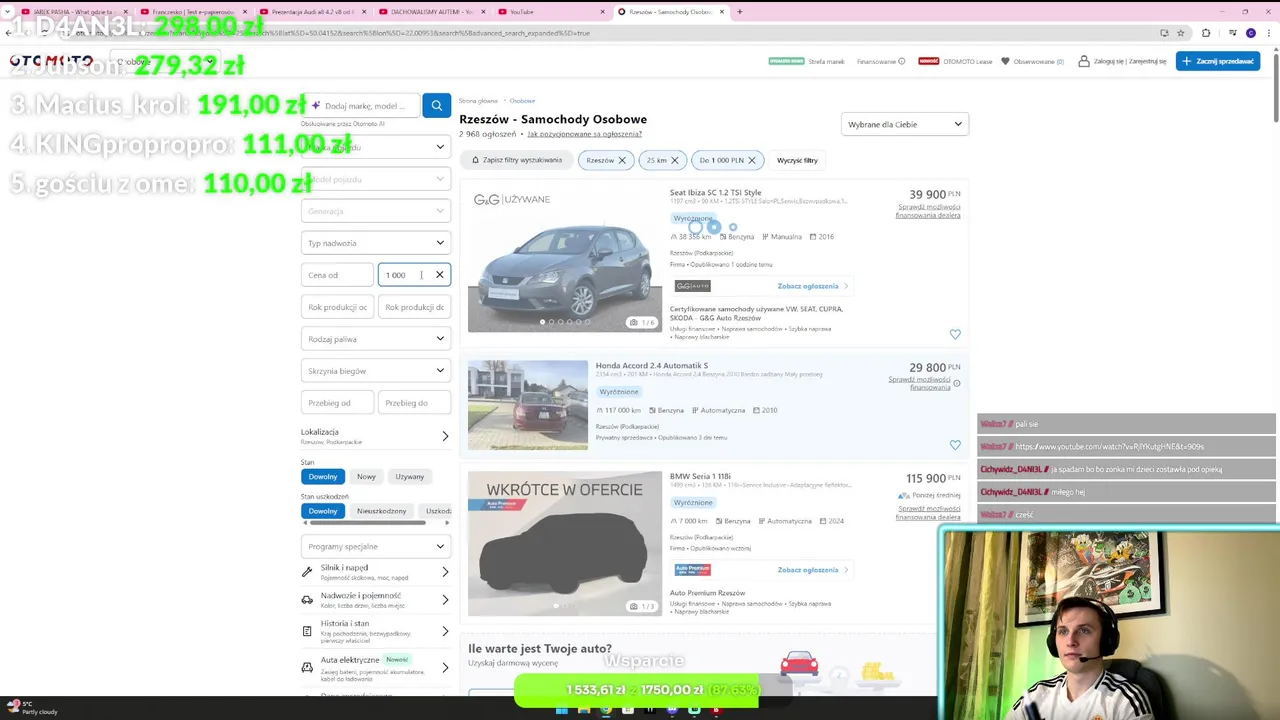
Task: Click the G&G Auto dealer logo
Action: point(693,286)
